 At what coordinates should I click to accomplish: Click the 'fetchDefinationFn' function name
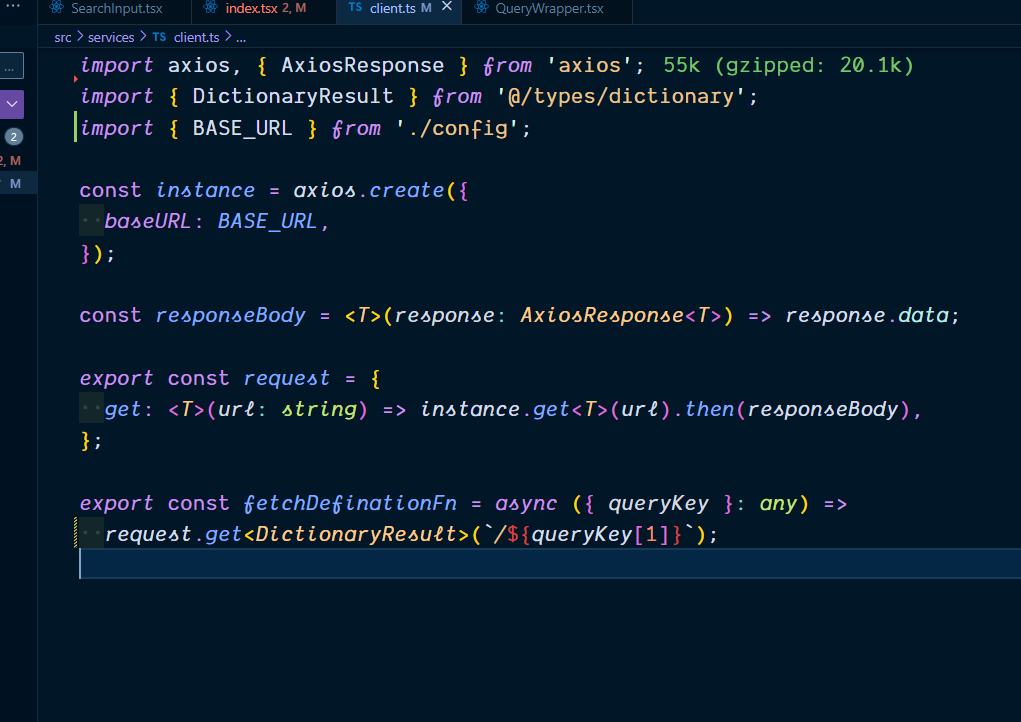click(350, 503)
